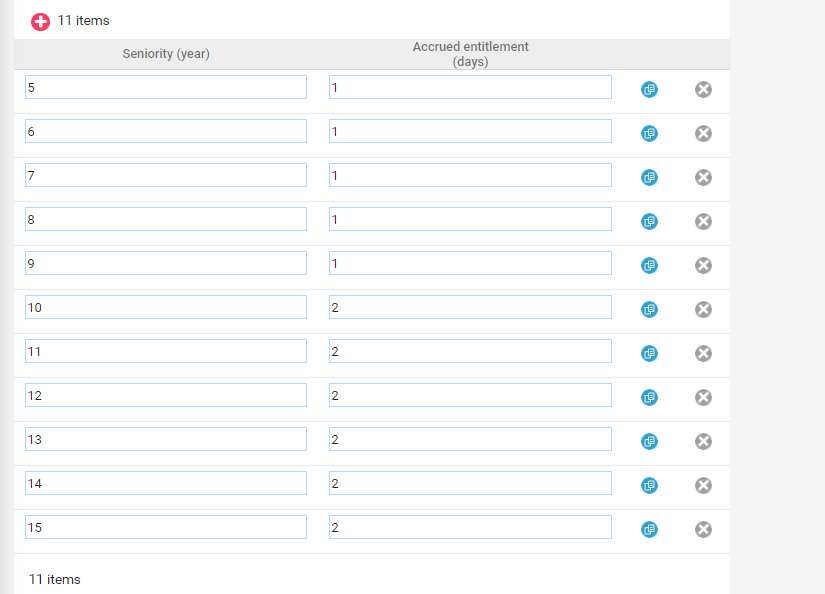Focus the seniority field containing 9
The width and height of the screenshot is (825, 594).
pos(166,263)
